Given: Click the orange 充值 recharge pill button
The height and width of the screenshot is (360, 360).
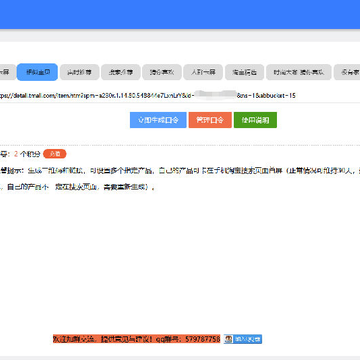Looking at the screenshot, I should (x=55, y=154).
